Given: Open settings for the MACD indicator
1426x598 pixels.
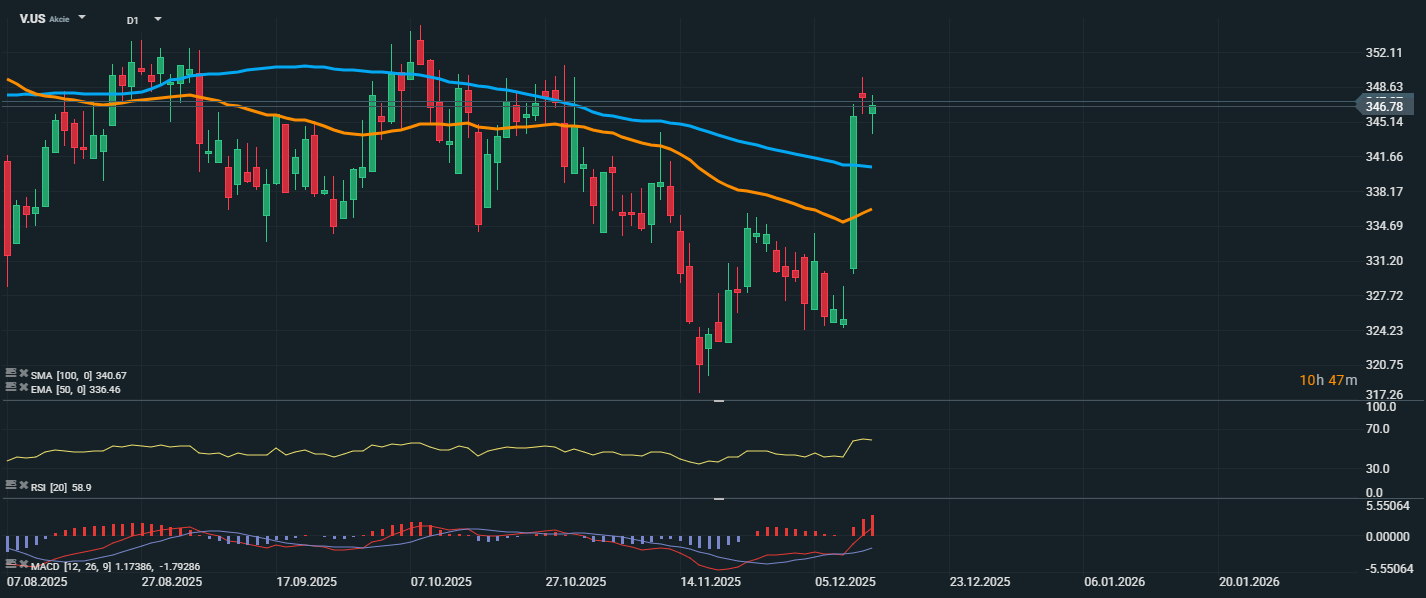Looking at the screenshot, I should point(11,565).
